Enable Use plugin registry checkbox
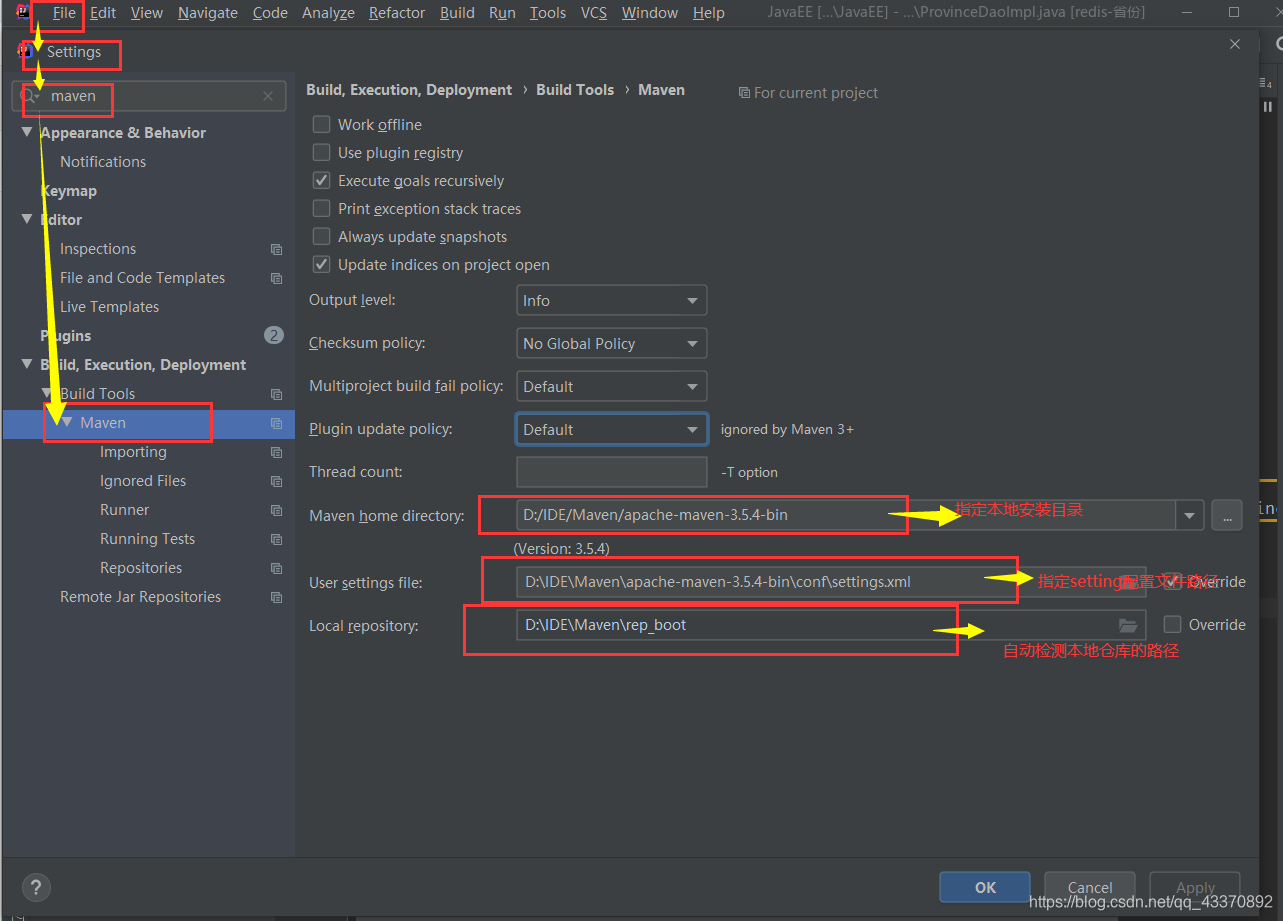 coord(321,152)
